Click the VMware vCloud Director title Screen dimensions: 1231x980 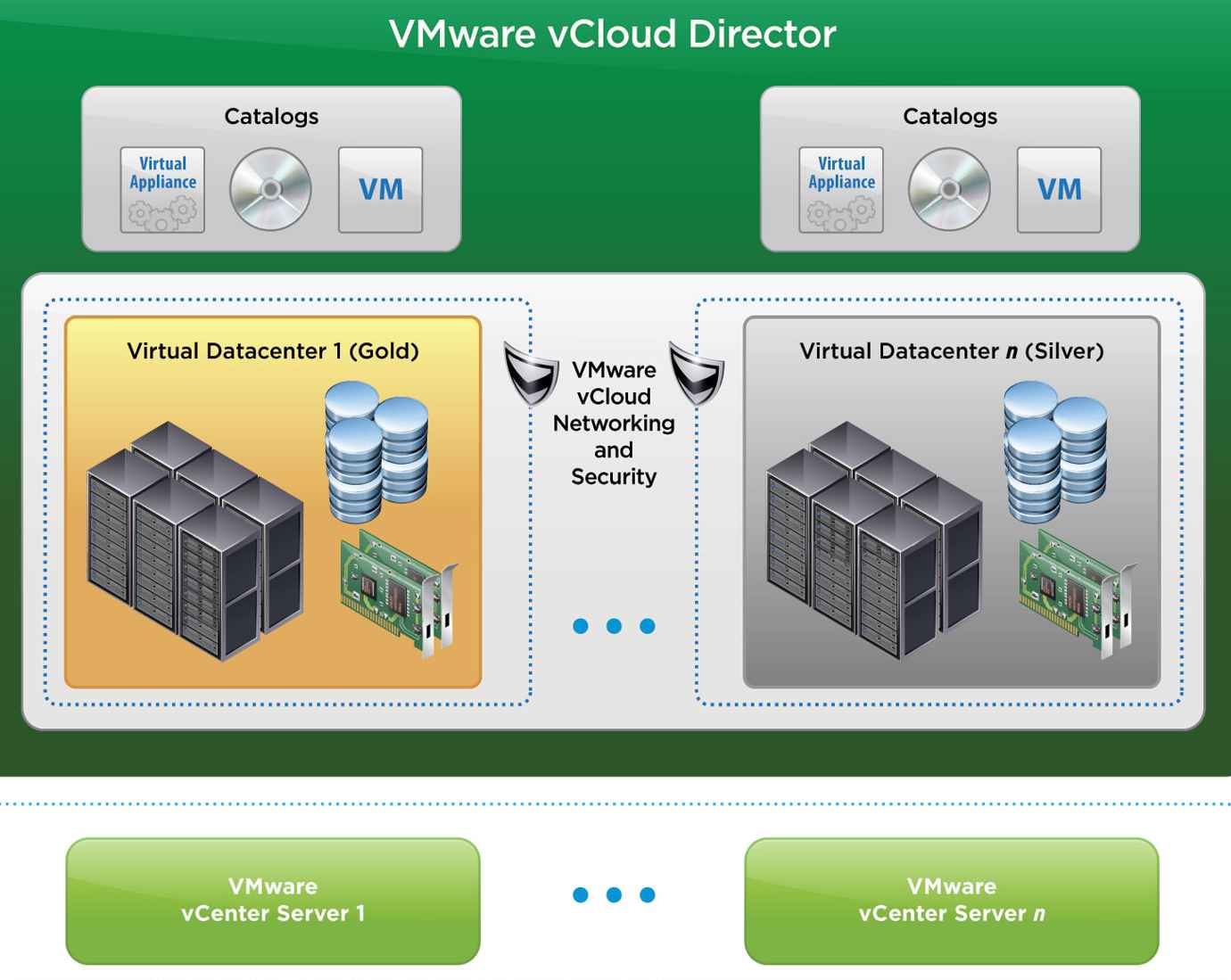(x=613, y=35)
